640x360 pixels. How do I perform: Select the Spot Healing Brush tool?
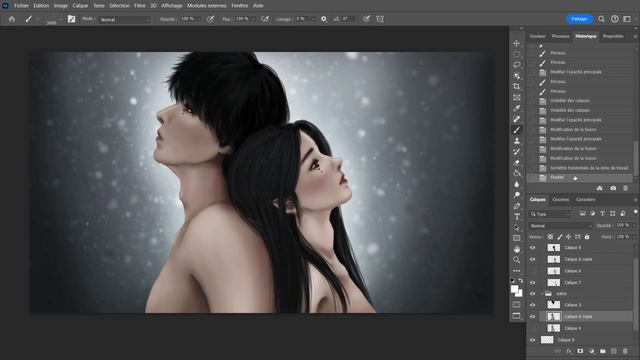click(517, 119)
